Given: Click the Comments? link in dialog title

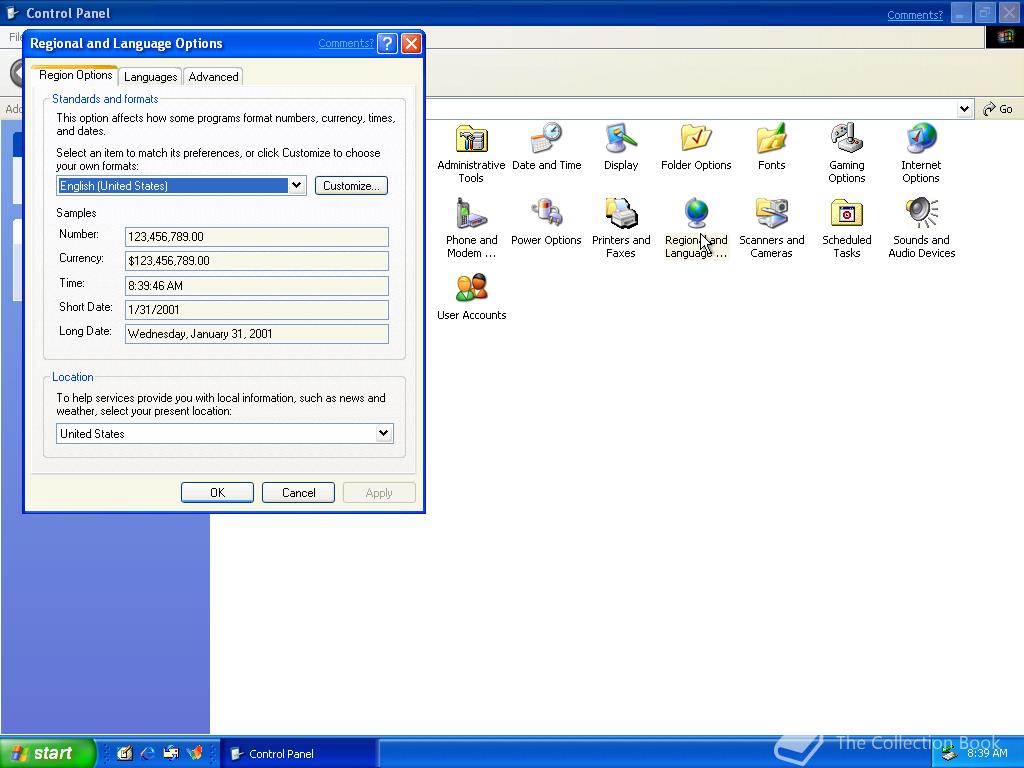Looking at the screenshot, I should click(x=346, y=43).
